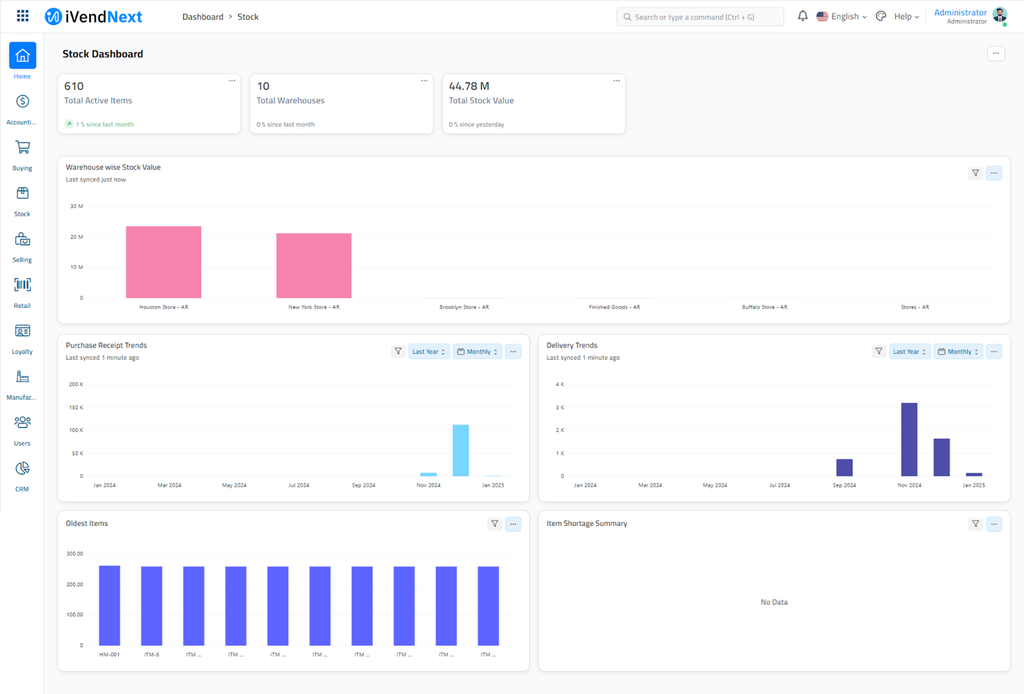This screenshot has width=1024, height=694.
Task: Click the Houston Store pink bar
Action: coord(163,262)
